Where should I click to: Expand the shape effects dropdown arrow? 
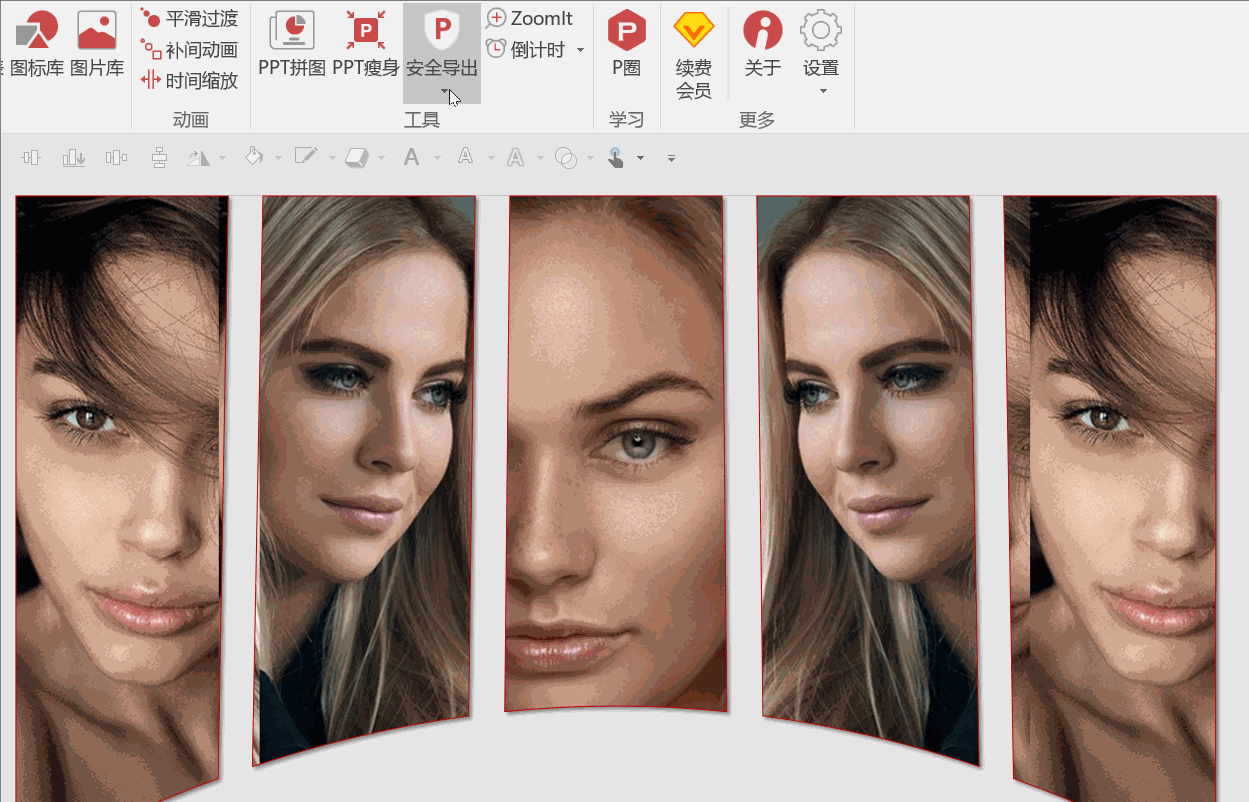382,158
